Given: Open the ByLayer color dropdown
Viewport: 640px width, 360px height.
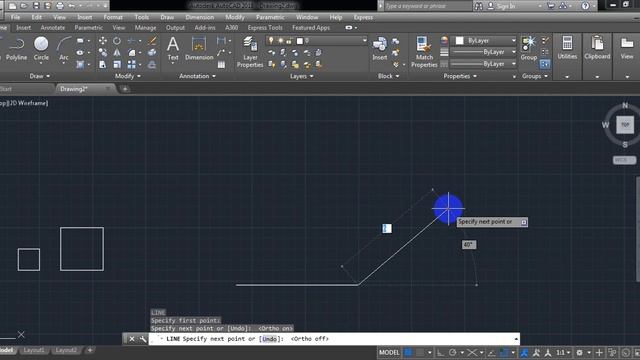Looking at the screenshot, I should tap(513, 40).
